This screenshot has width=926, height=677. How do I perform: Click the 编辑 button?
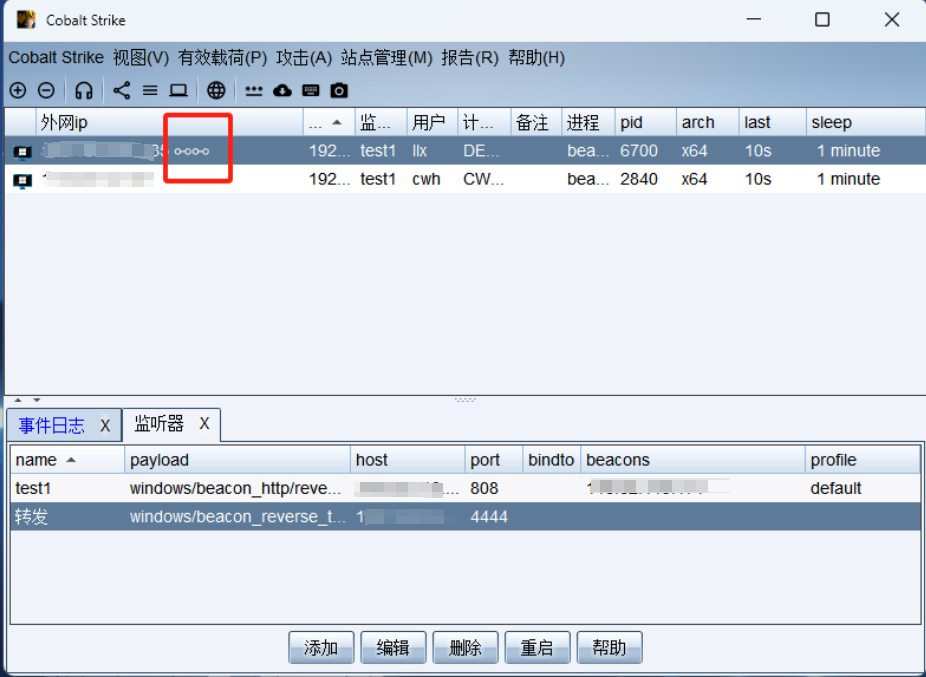tap(393, 647)
